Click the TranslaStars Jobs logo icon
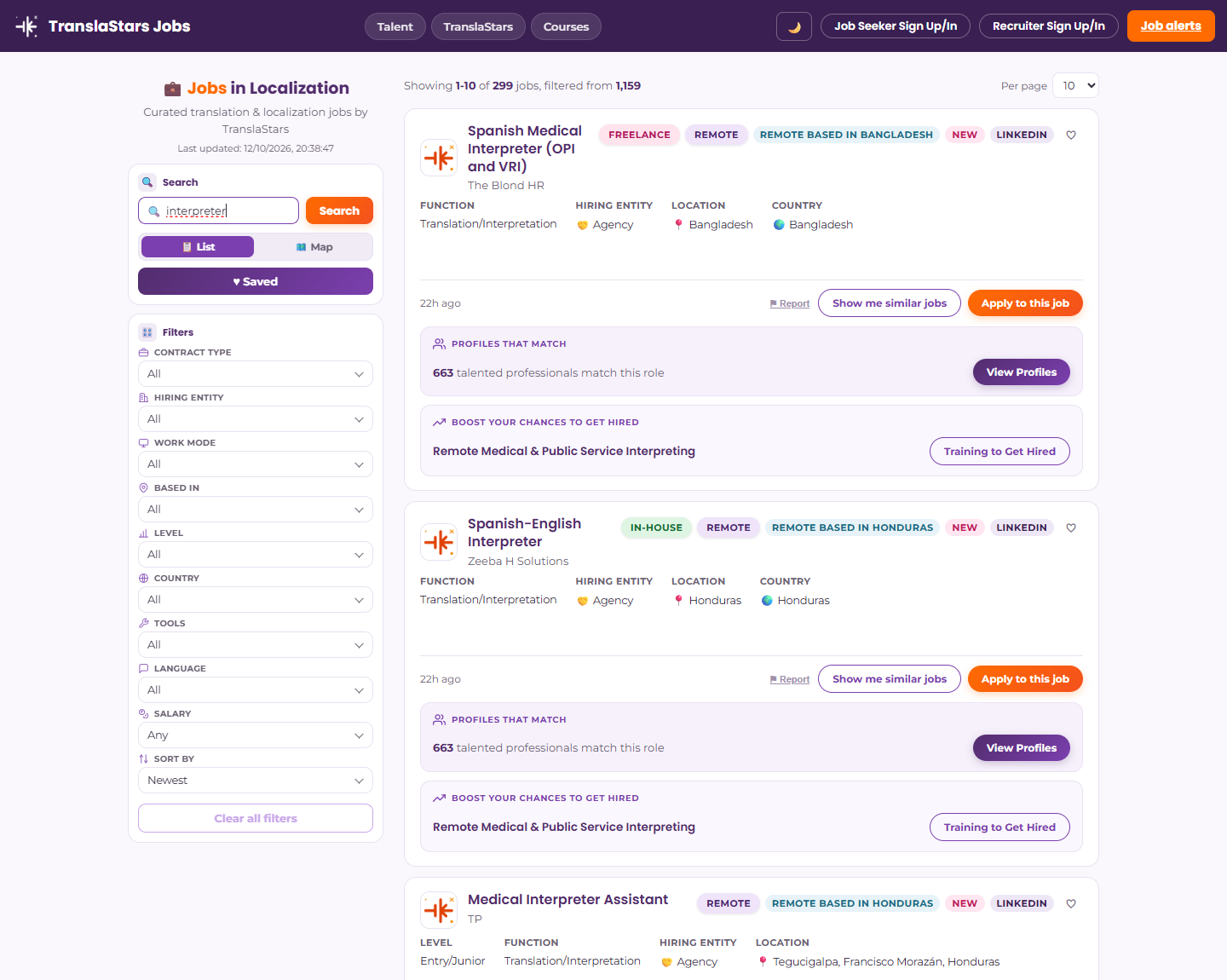1227x980 pixels. (26, 26)
